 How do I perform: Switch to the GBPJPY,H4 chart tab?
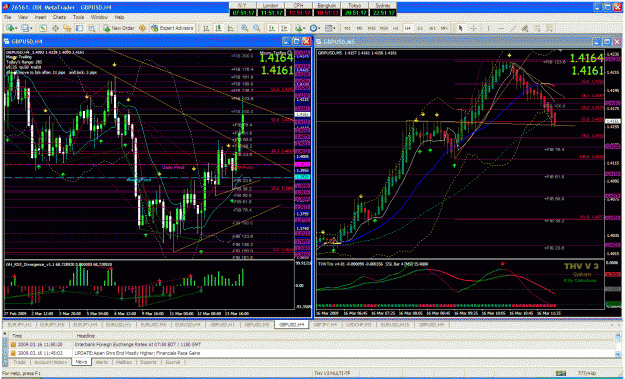click(325, 325)
